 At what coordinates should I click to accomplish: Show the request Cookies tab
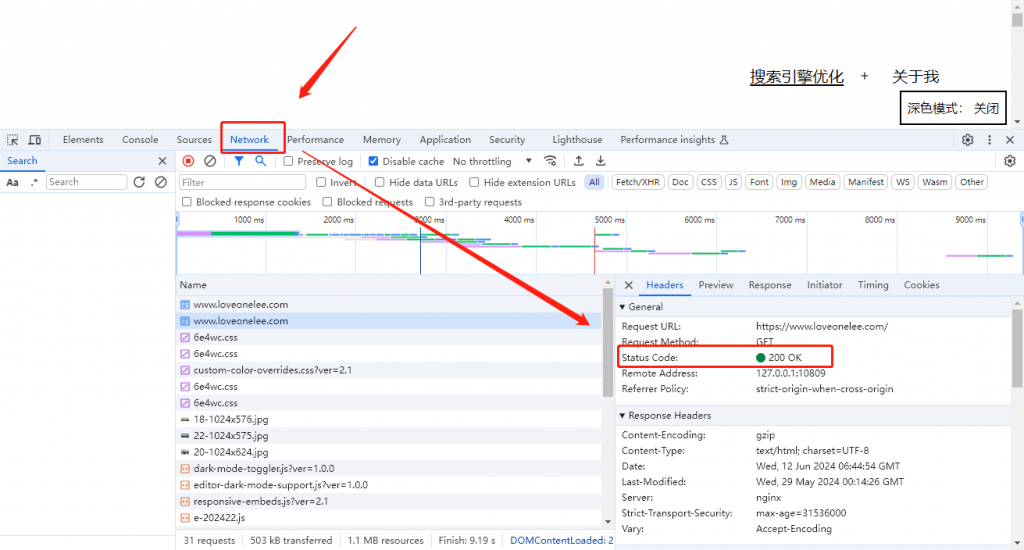[x=921, y=285]
